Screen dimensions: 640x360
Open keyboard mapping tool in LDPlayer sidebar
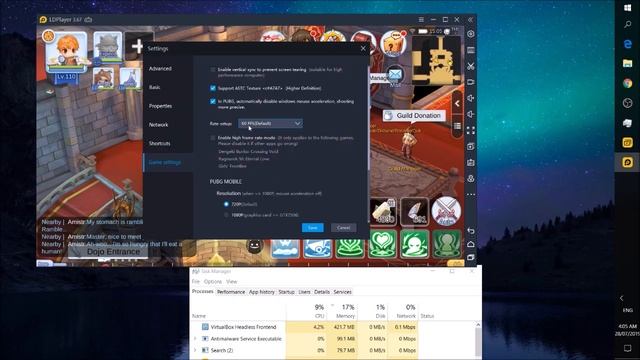pyautogui.click(x=471, y=50)
